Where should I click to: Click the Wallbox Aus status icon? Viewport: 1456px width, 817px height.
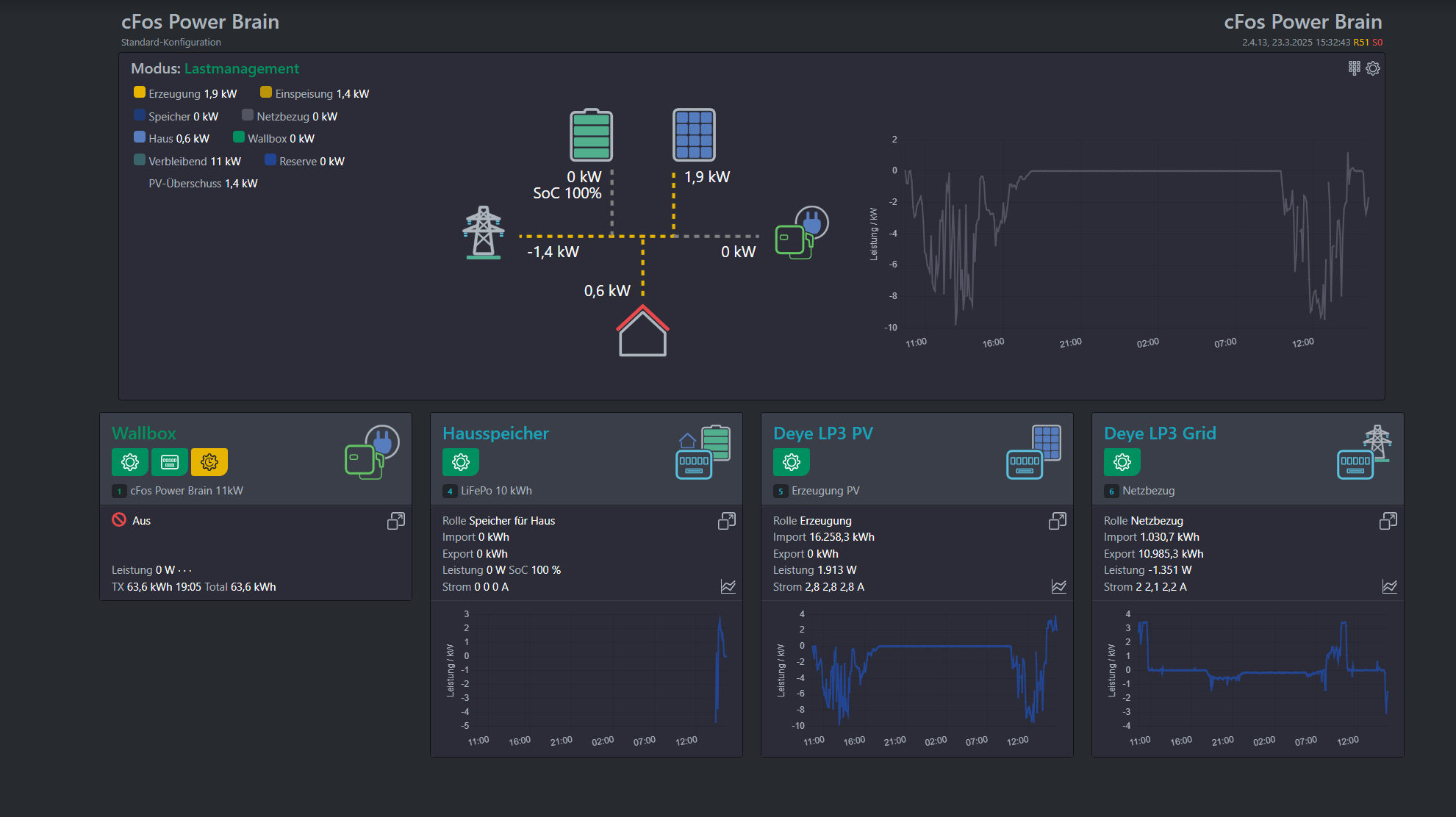[119, 519]
